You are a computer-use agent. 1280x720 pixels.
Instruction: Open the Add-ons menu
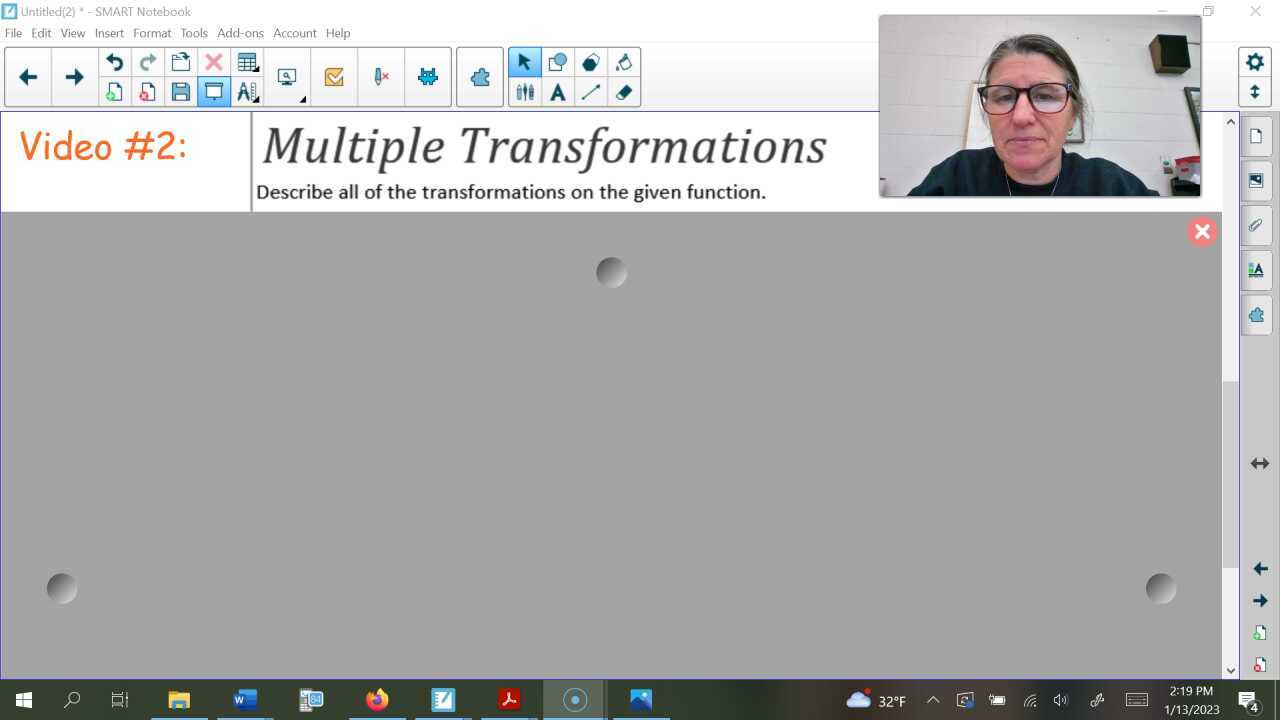tap(240, 33)
